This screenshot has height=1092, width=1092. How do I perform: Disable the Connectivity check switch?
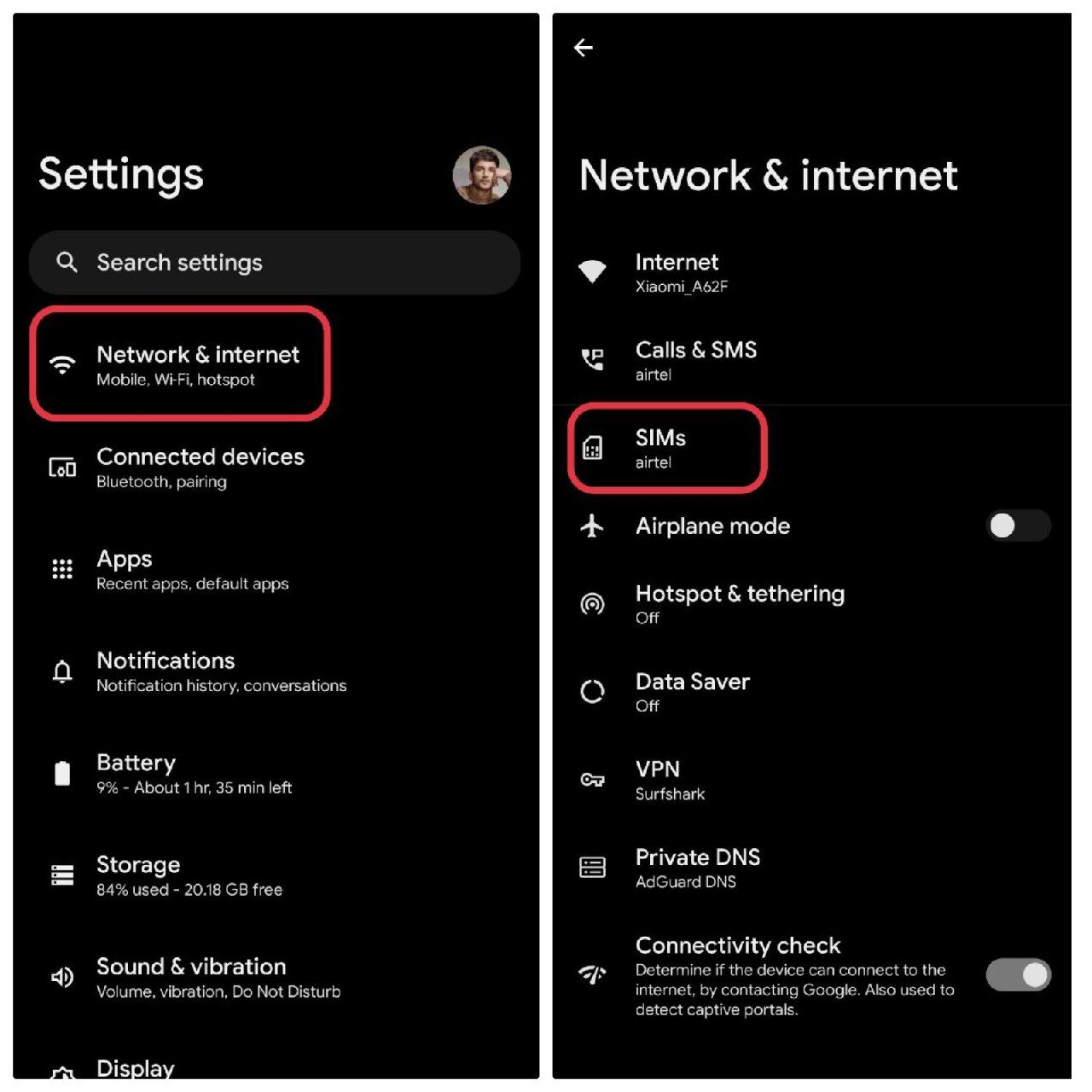[x=1018, y=974]
